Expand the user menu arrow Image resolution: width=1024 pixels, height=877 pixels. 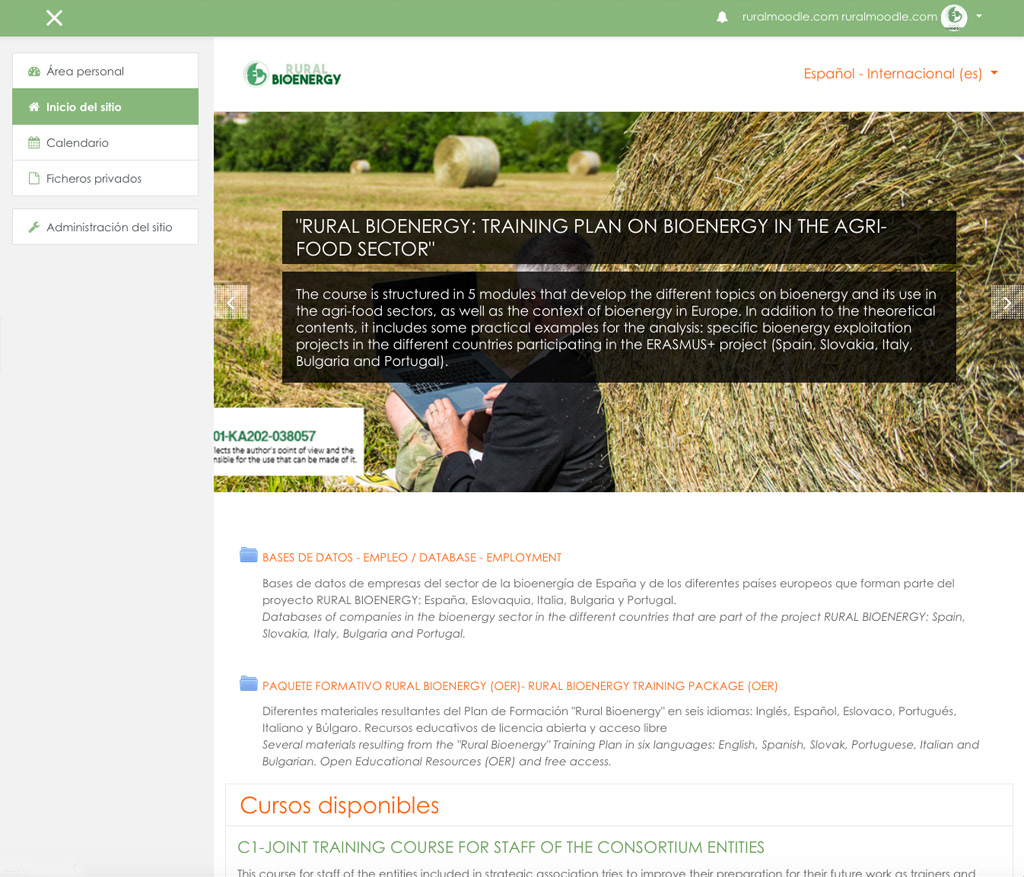tap(979, 16)
